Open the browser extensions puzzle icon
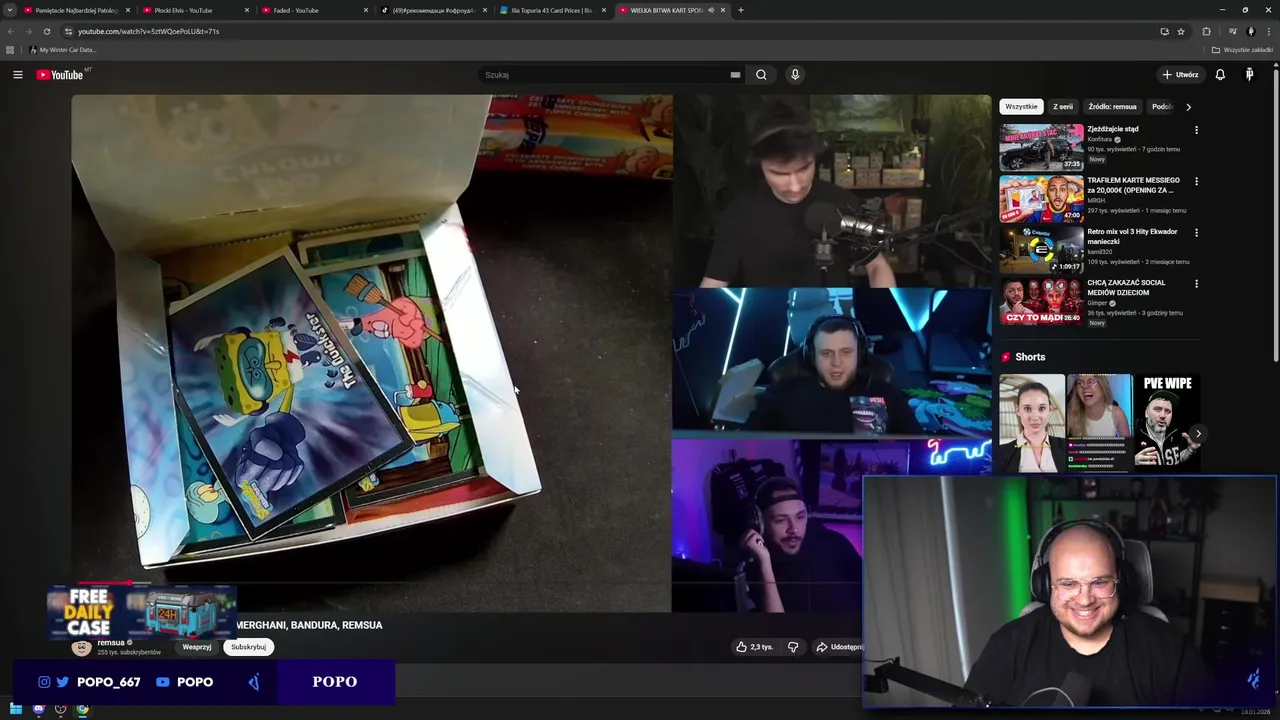 pyautogui.click(x=1206, y=31)
